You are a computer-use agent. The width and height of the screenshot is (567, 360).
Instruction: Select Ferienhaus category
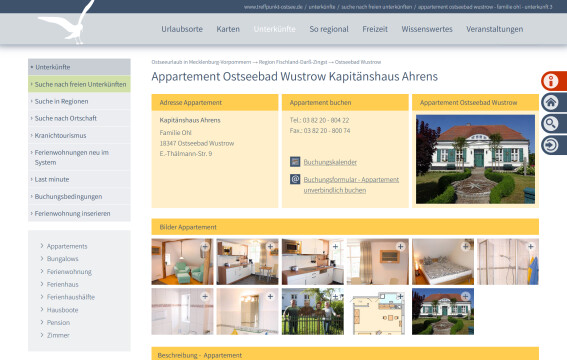pyautogui.click(x=62, y=284)
